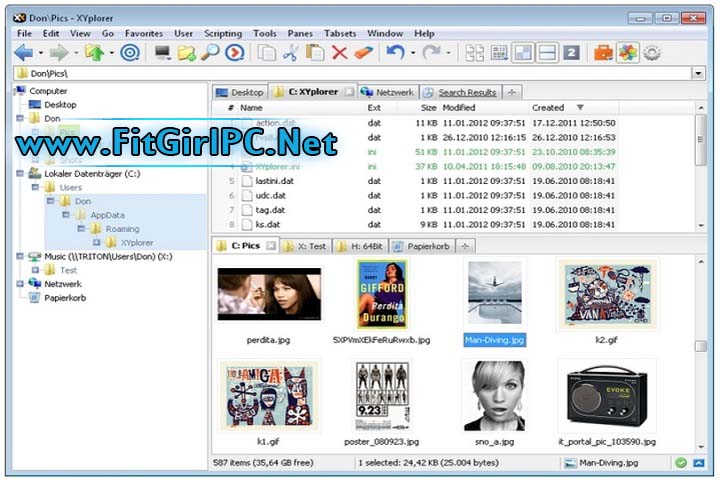This screenshot has height=480, width=720.
Task: Expand the Netzwerk tree node
Action: pos(21,284)
